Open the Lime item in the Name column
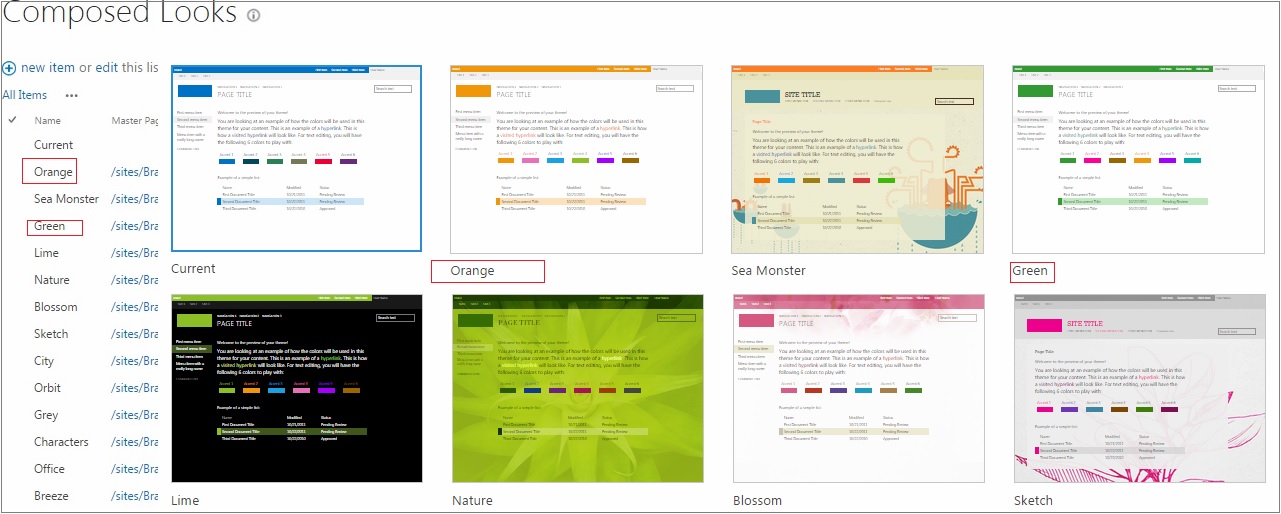 (x=46, y=253)
